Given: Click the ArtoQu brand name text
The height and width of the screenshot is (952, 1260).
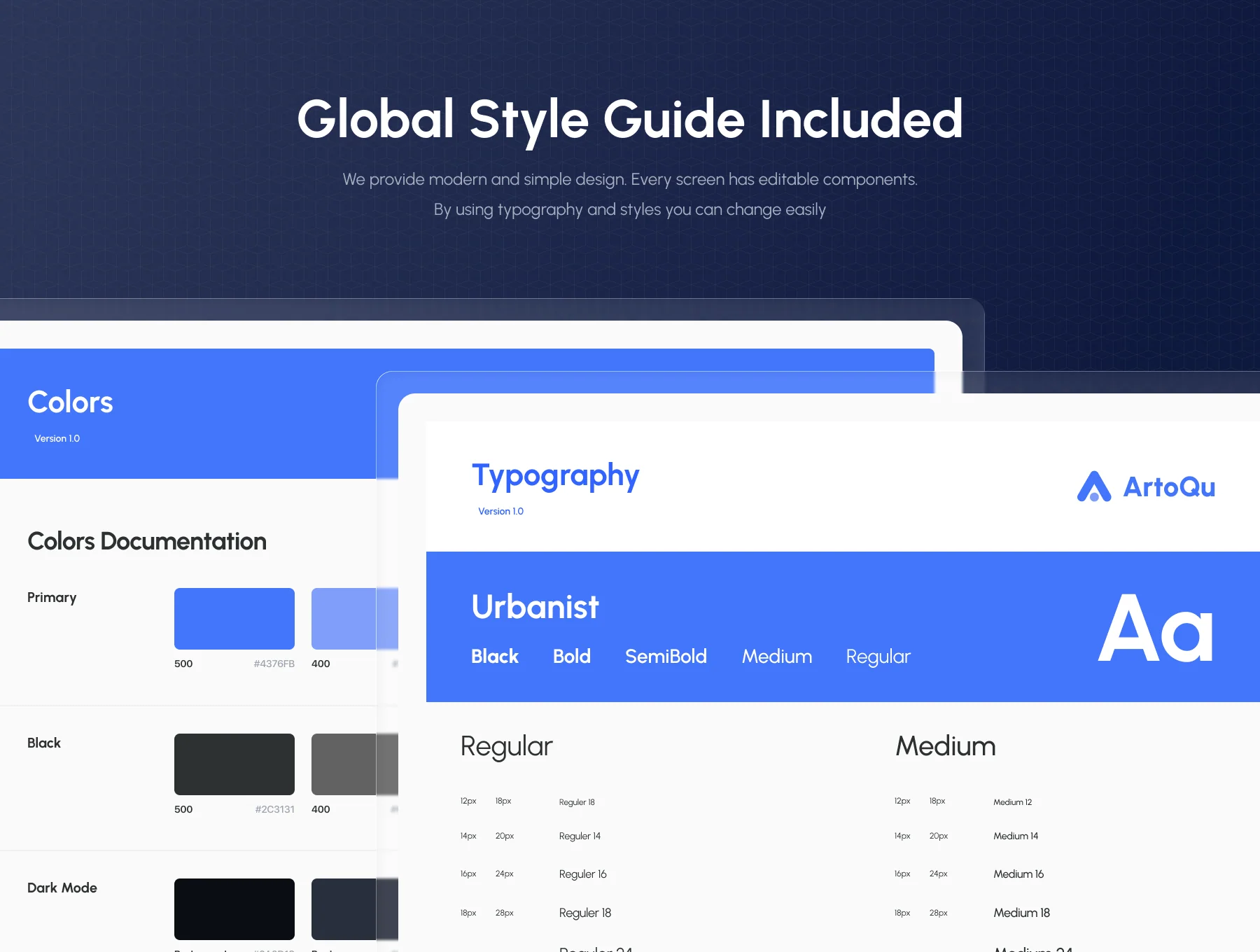Looking at the screenshot, I should coord(1169,487).
